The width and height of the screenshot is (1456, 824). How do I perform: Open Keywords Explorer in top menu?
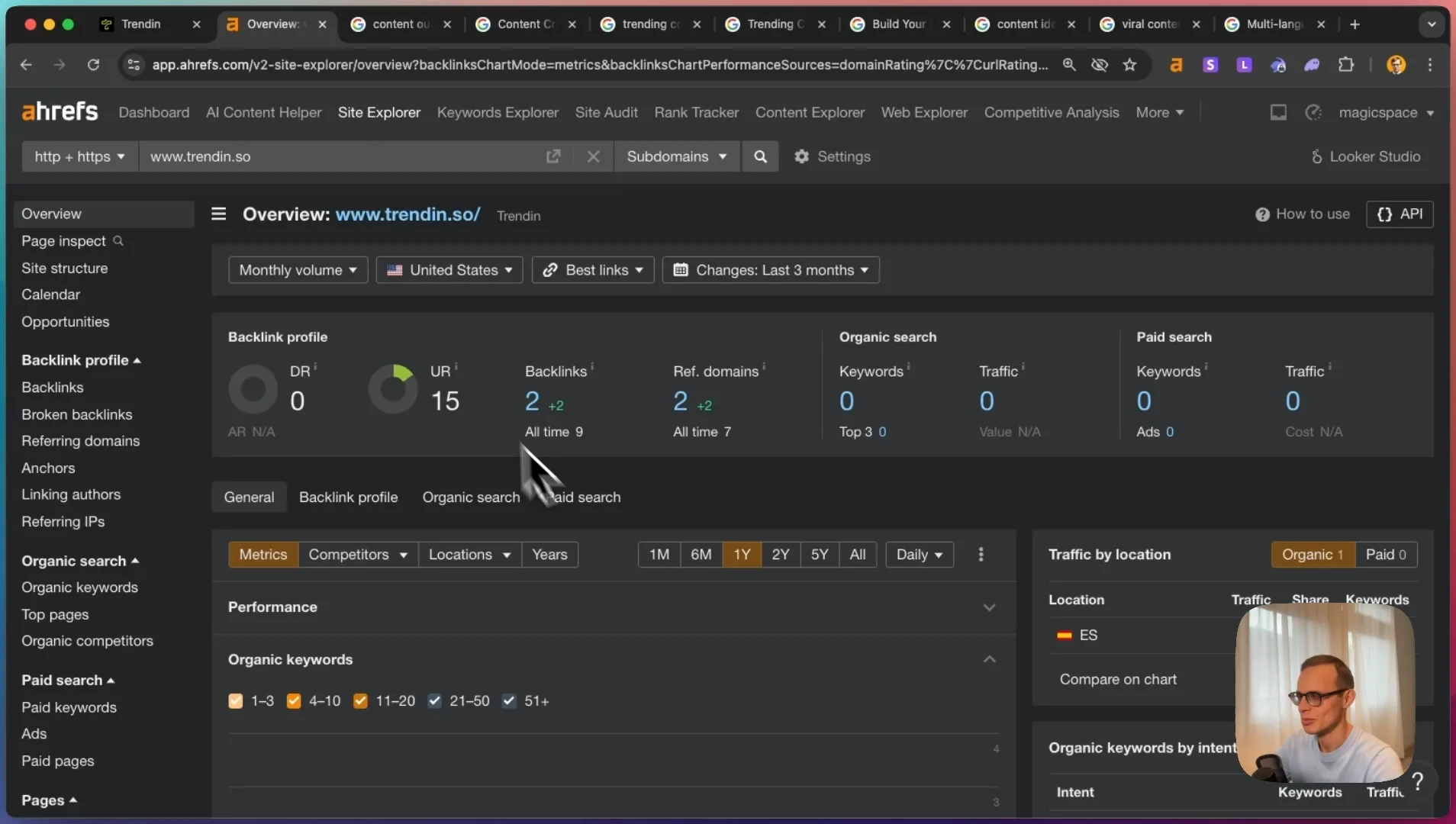point(498,112)
